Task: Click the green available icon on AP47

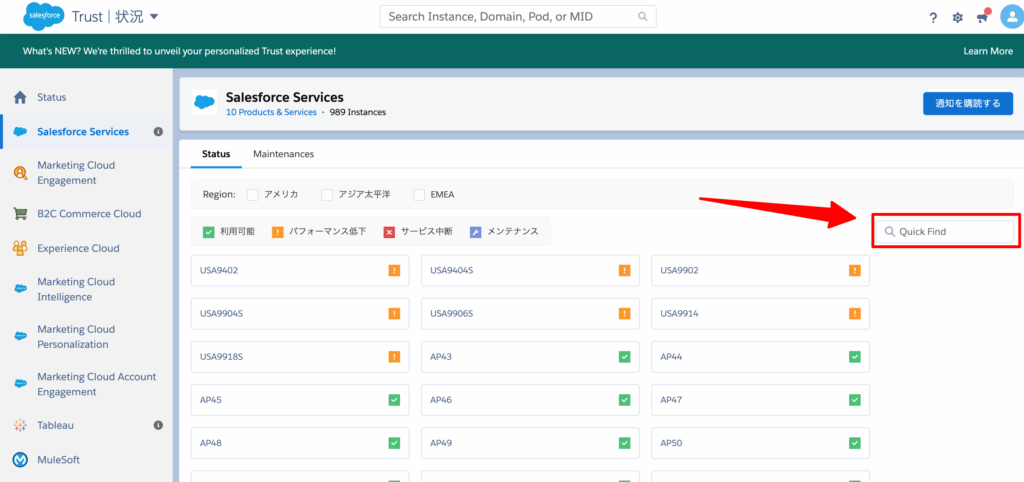Action: tap(854, 400)
